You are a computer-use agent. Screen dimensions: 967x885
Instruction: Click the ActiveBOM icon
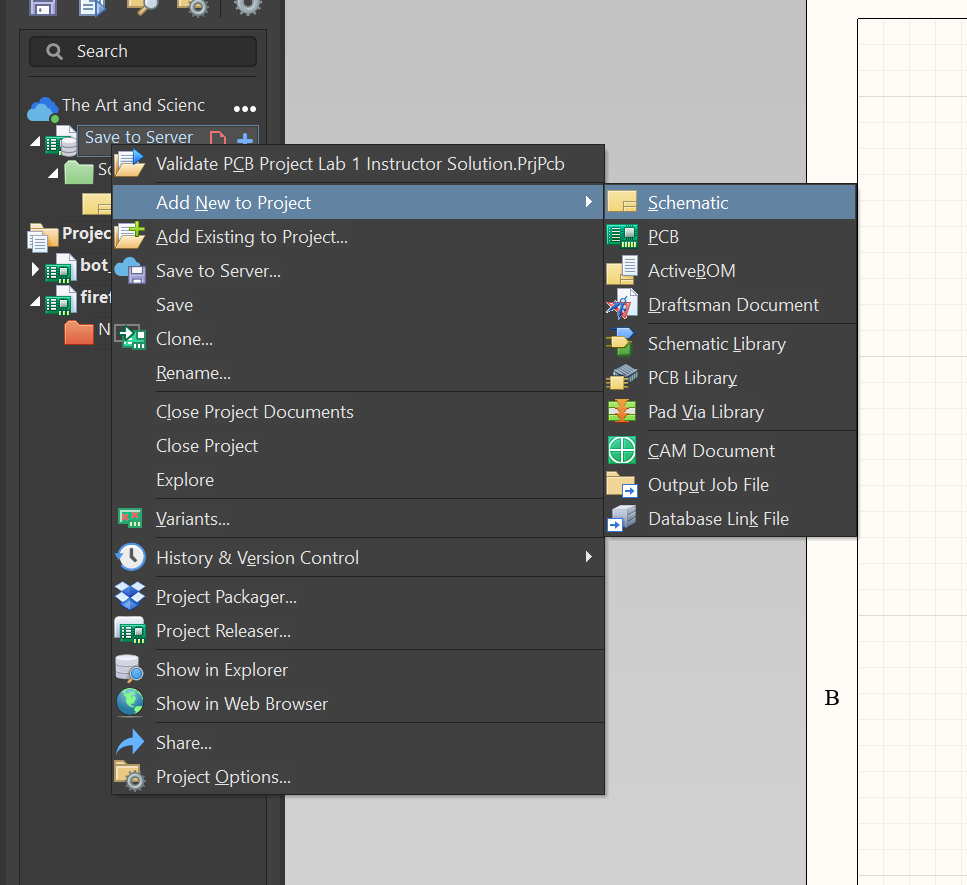click(622, 270)
